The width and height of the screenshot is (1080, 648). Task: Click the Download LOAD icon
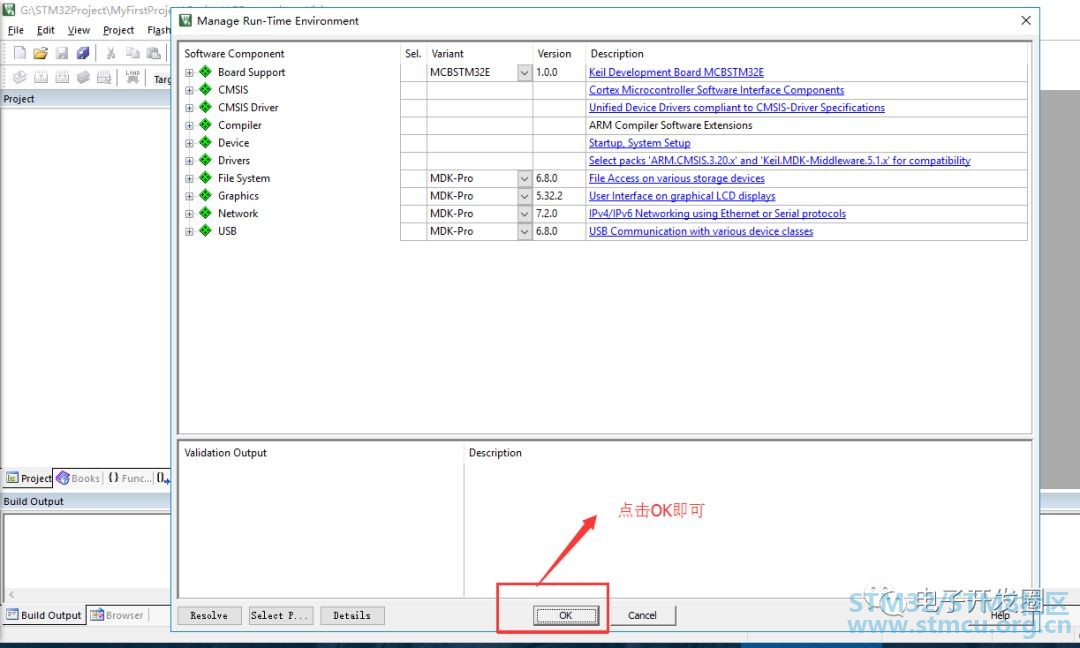[132, 77]
